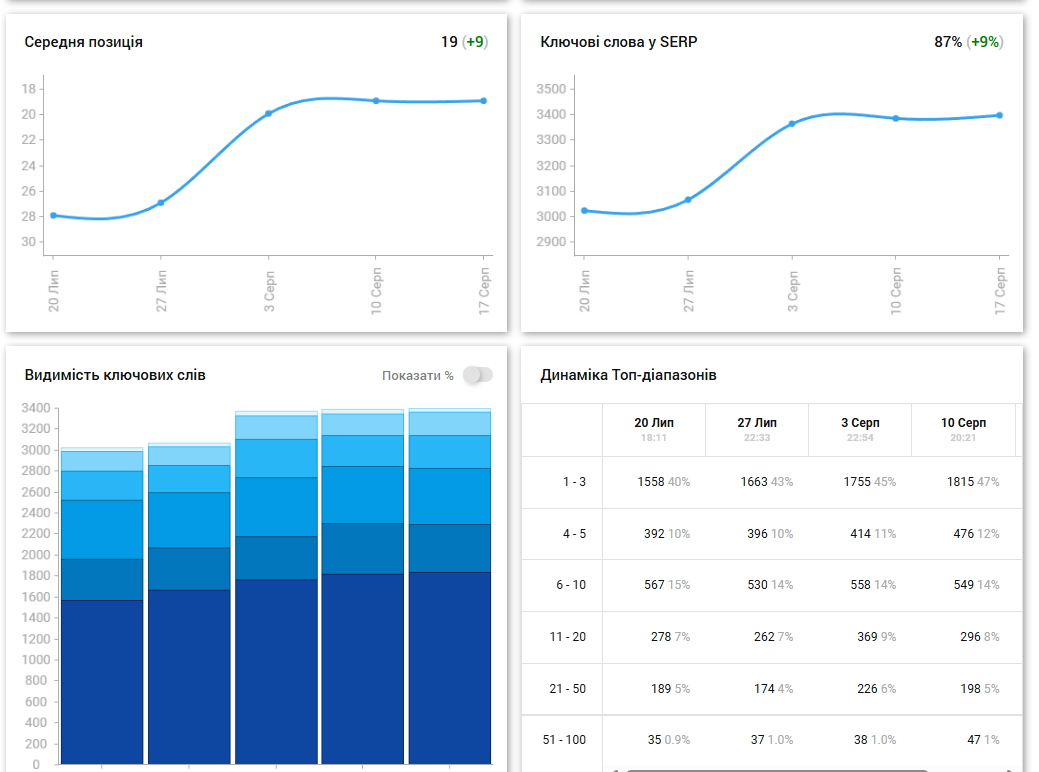Toggle the Показати % switch
Image resolution: width=1039 pixels, height=772 pixels.
[x=478, y=375]
